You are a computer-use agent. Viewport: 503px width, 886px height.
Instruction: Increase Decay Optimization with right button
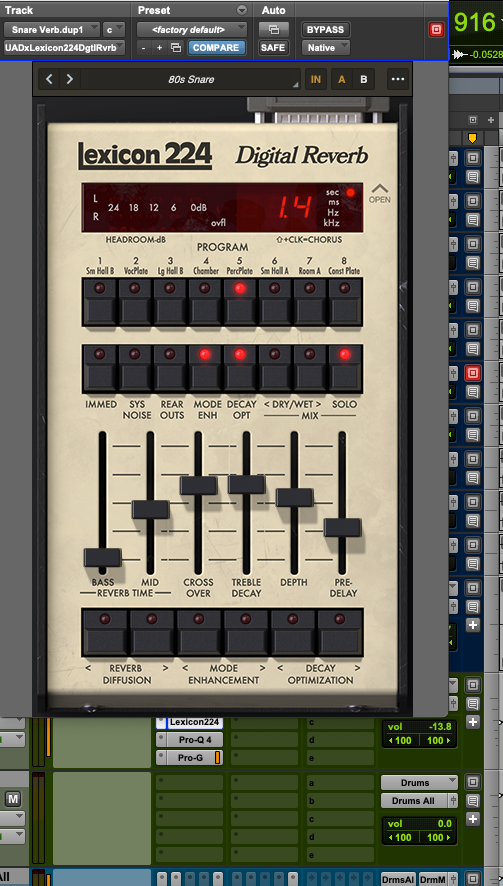pyautogui.click(x=340, y=632)
